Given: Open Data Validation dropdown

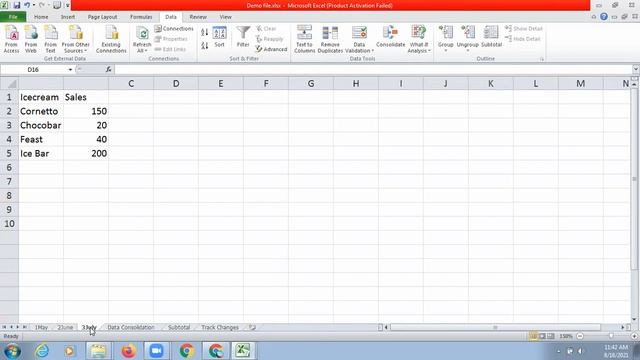Looking at the screenshot, I should coord(359,39).
